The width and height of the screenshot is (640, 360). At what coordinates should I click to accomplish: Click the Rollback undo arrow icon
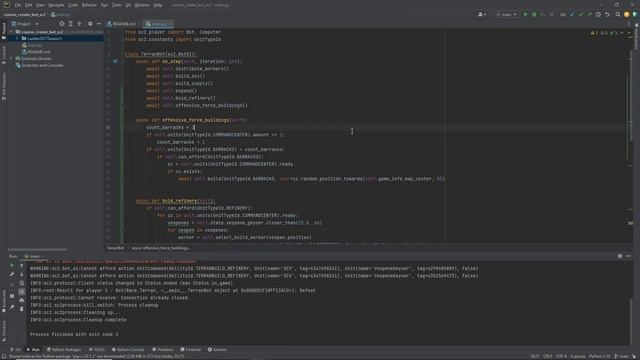point(607,14)
